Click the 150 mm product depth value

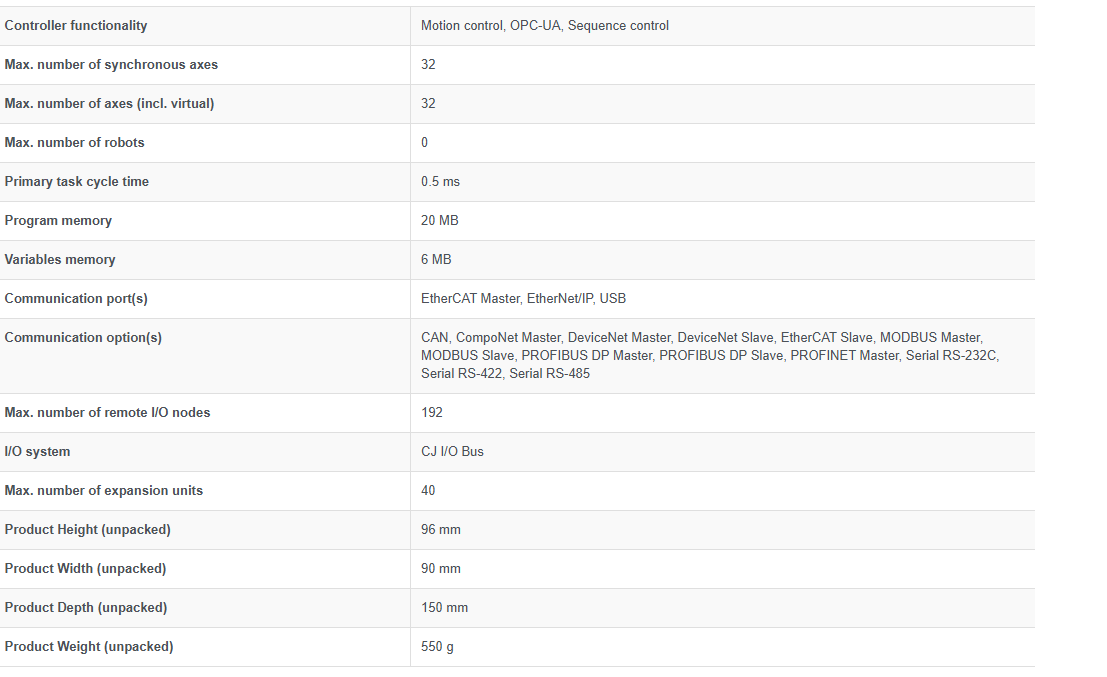(x=444, y=608)
